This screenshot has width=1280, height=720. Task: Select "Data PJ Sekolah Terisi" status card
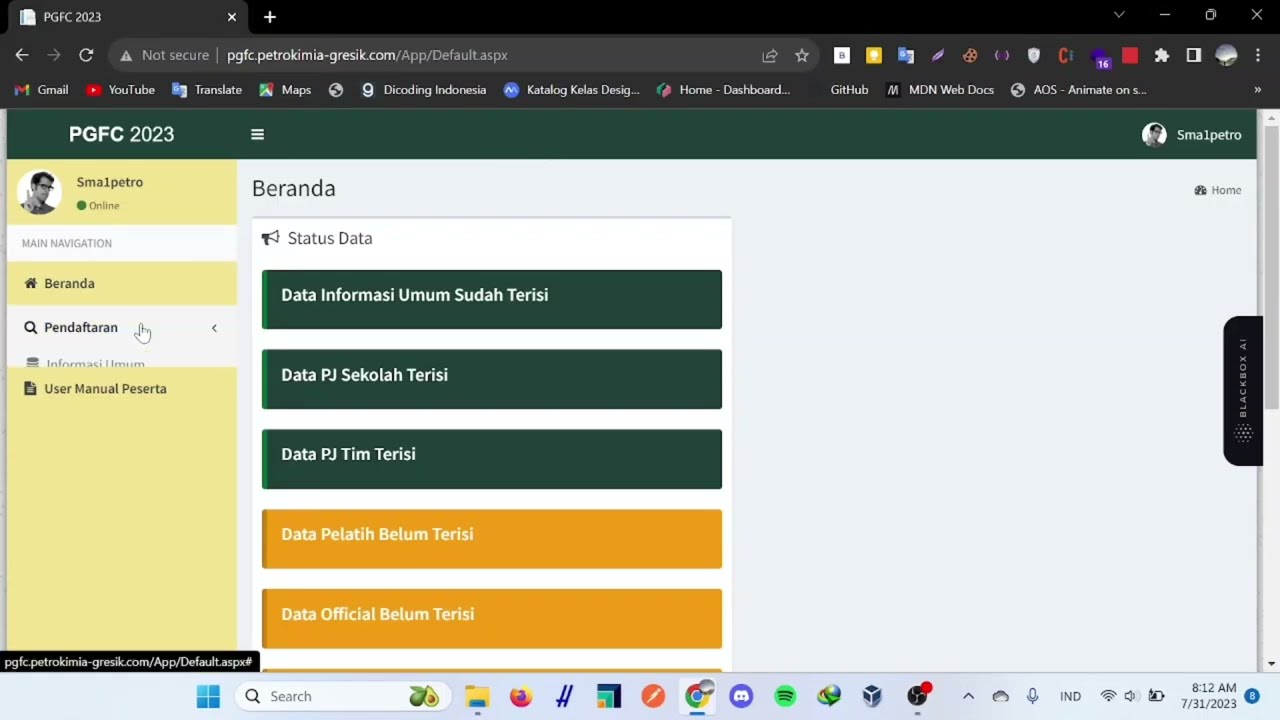(491, 379)
